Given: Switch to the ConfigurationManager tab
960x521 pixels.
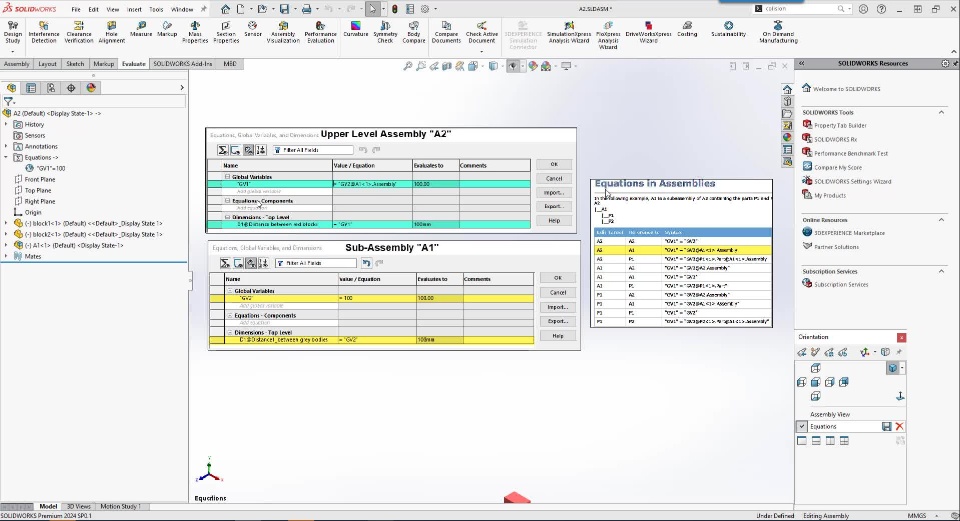Looking at the screenshot, I should pos(51,88).
